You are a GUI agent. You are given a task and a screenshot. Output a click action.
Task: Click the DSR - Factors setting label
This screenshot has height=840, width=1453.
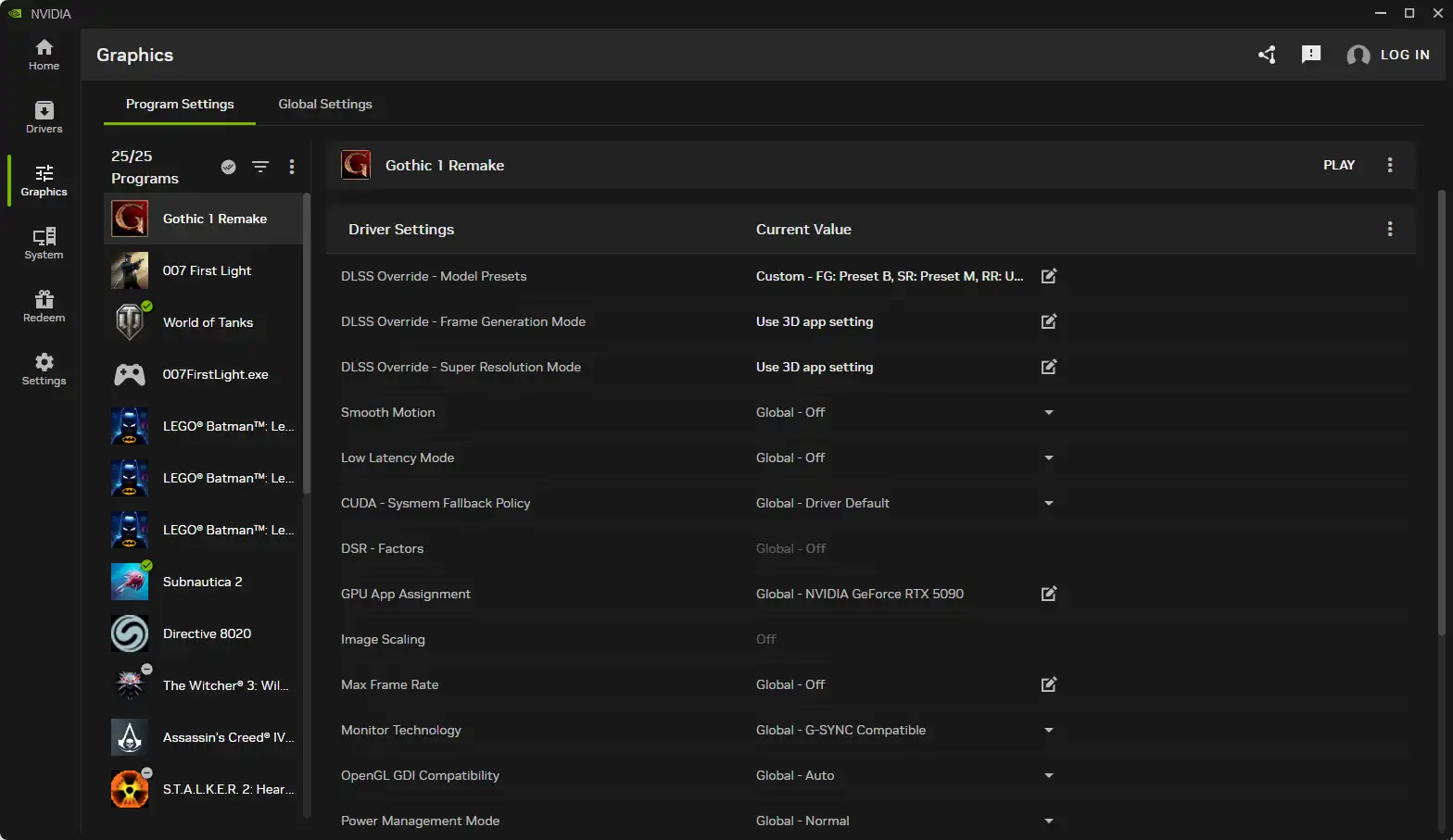point(382,548)
